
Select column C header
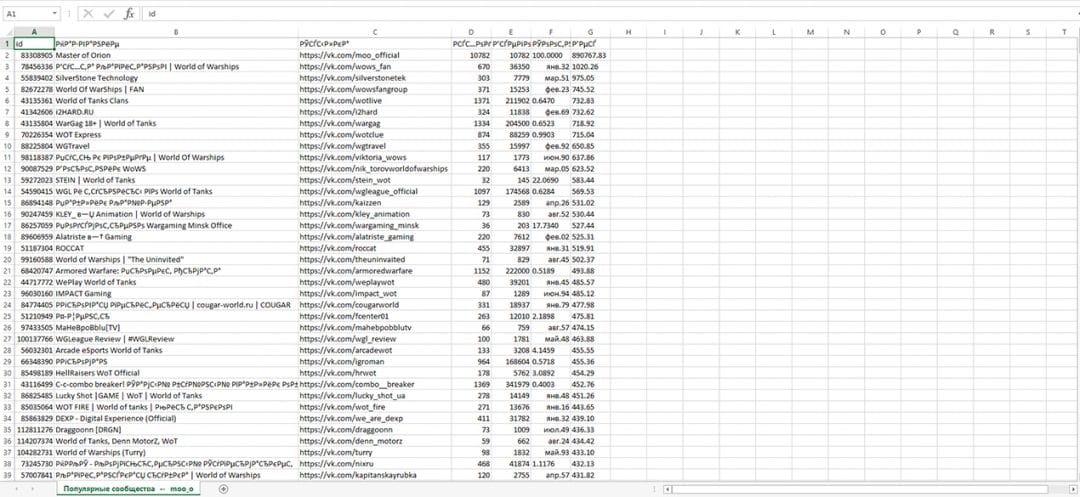point(375,32)
